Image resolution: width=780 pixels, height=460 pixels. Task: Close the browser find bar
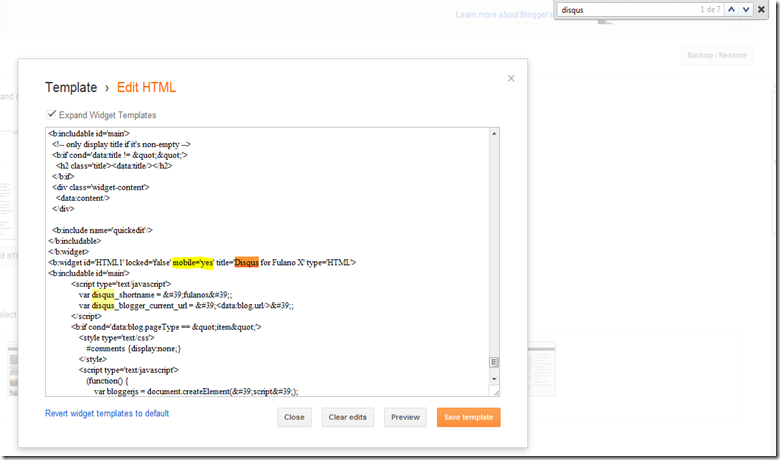click(761, 9)
